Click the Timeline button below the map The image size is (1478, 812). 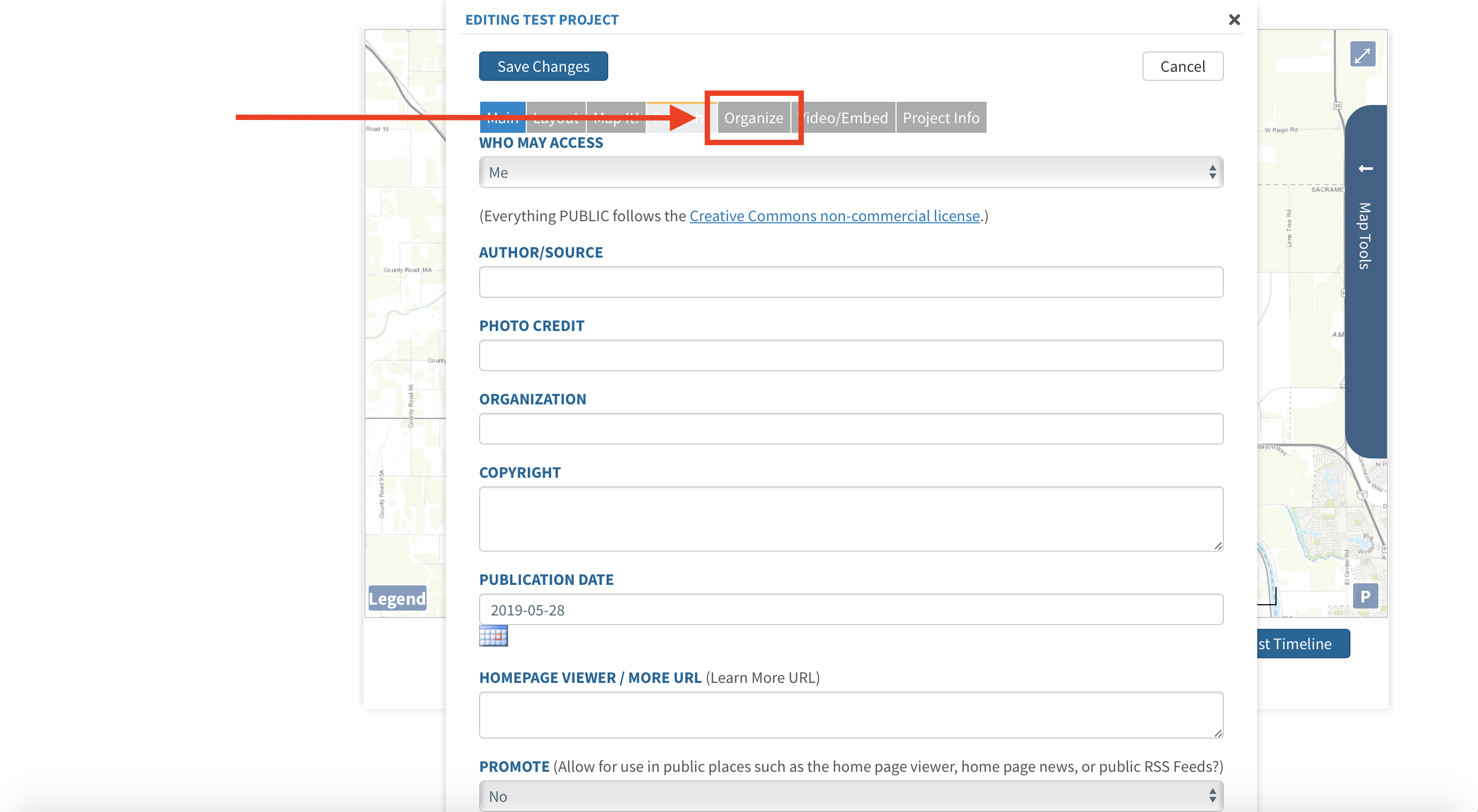click(1302, 643)
